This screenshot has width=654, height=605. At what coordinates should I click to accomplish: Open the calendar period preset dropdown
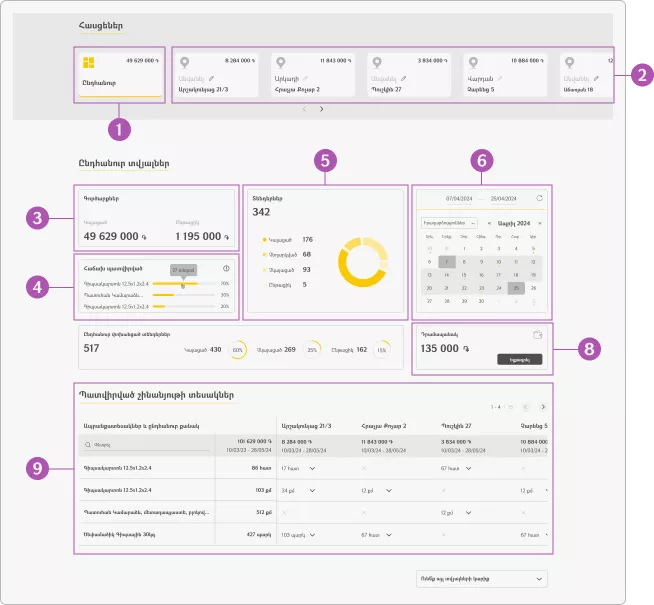pos(447,222)
